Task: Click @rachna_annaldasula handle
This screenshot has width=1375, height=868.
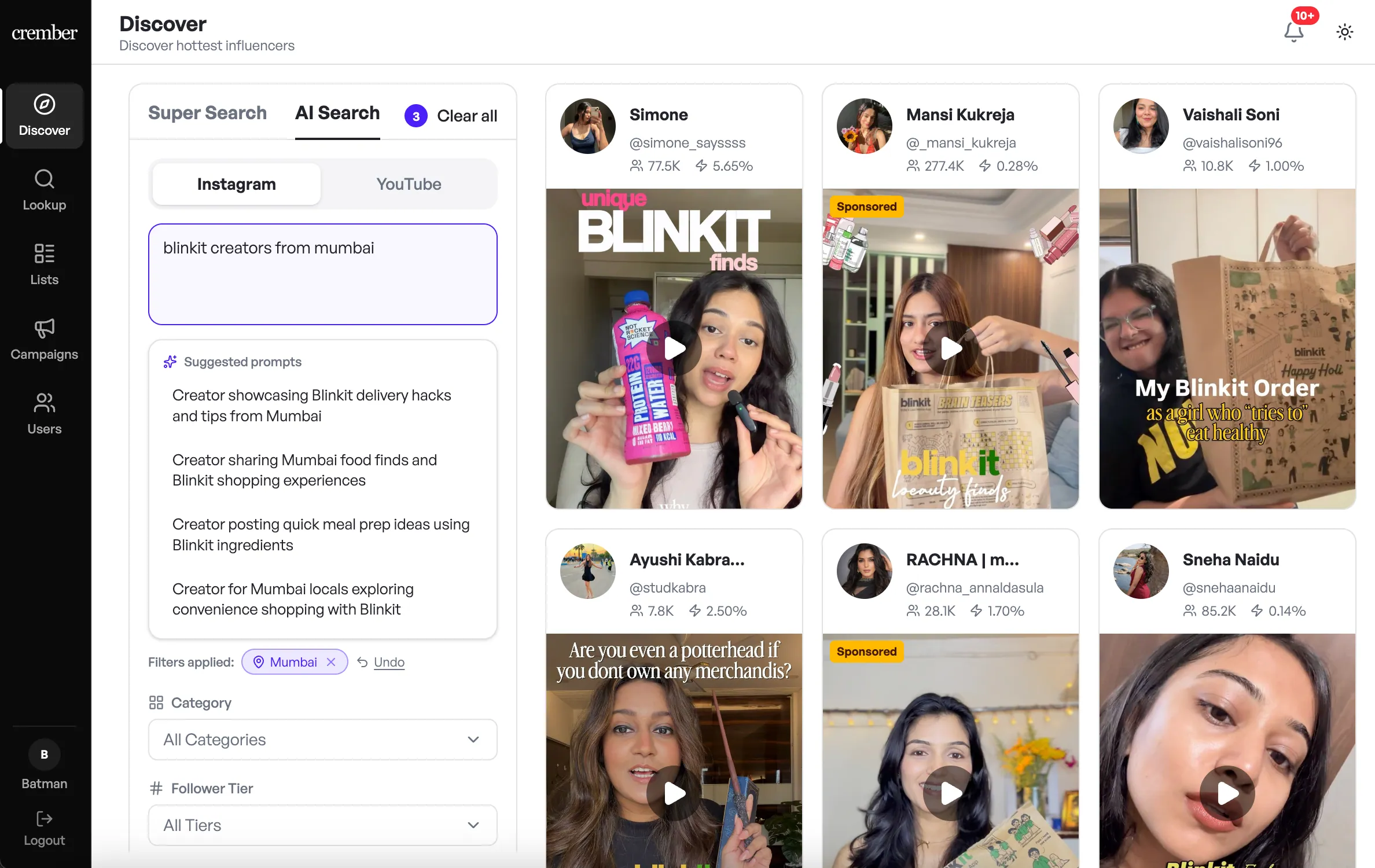Action: pyautogui.click(x=975, y=587)
